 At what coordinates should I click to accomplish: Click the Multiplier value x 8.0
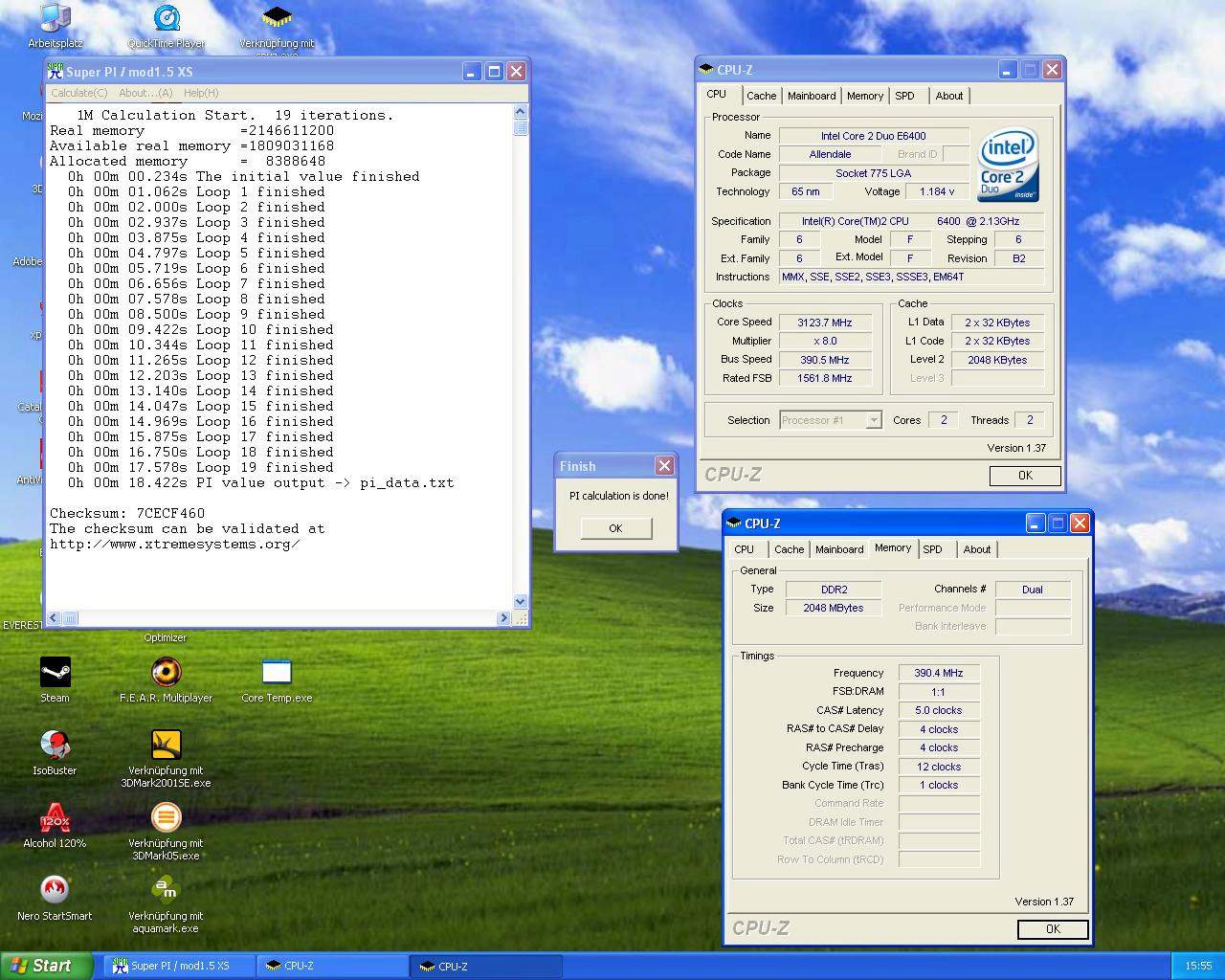point(825,341)
